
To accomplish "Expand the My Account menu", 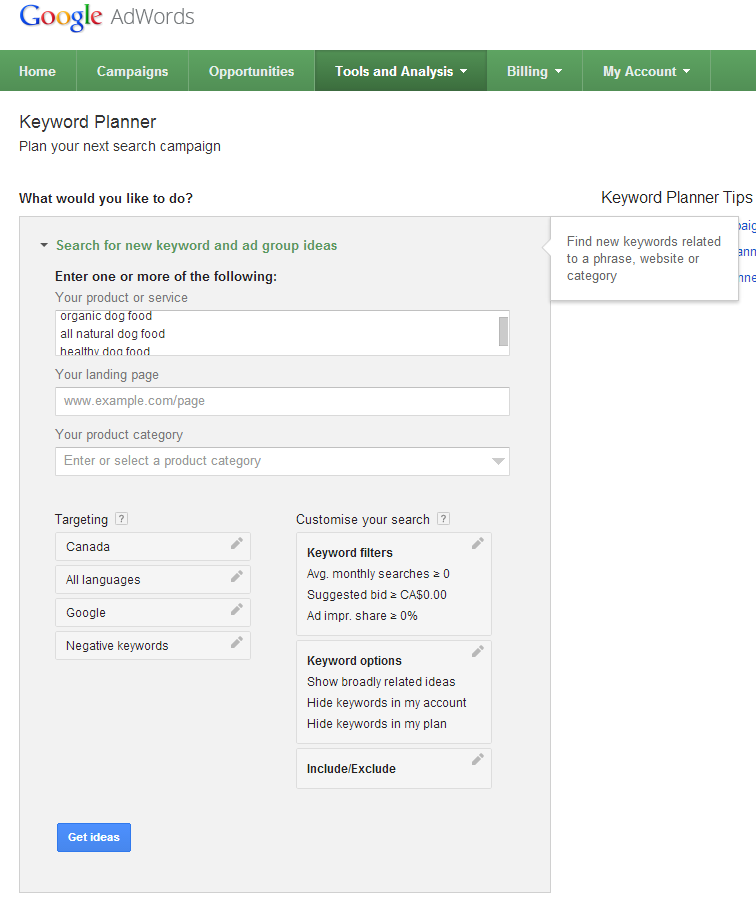I will [646, 71].
